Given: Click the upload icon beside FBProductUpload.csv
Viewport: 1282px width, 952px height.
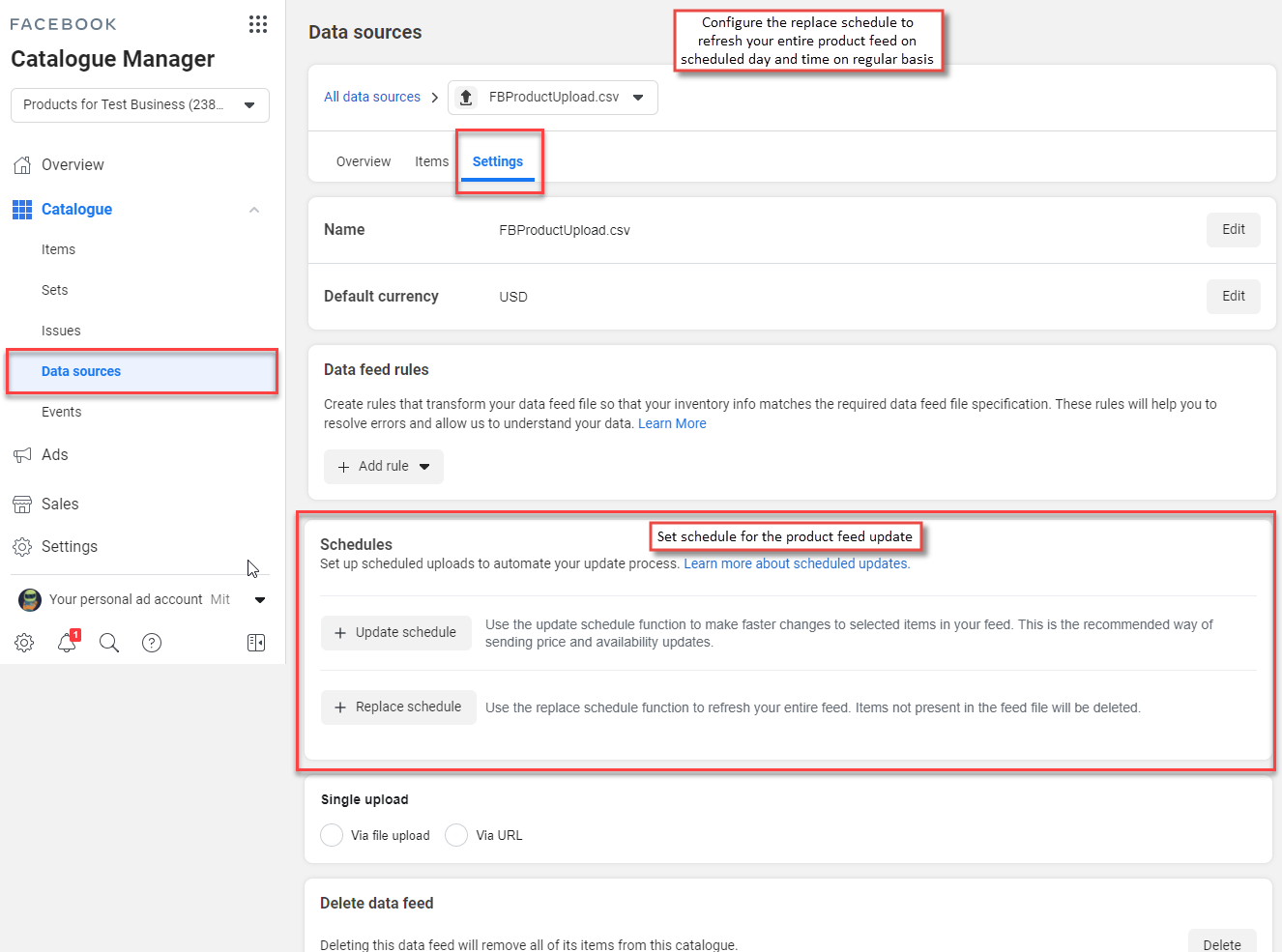Looking at the screenshot, I should click(466, 98).
